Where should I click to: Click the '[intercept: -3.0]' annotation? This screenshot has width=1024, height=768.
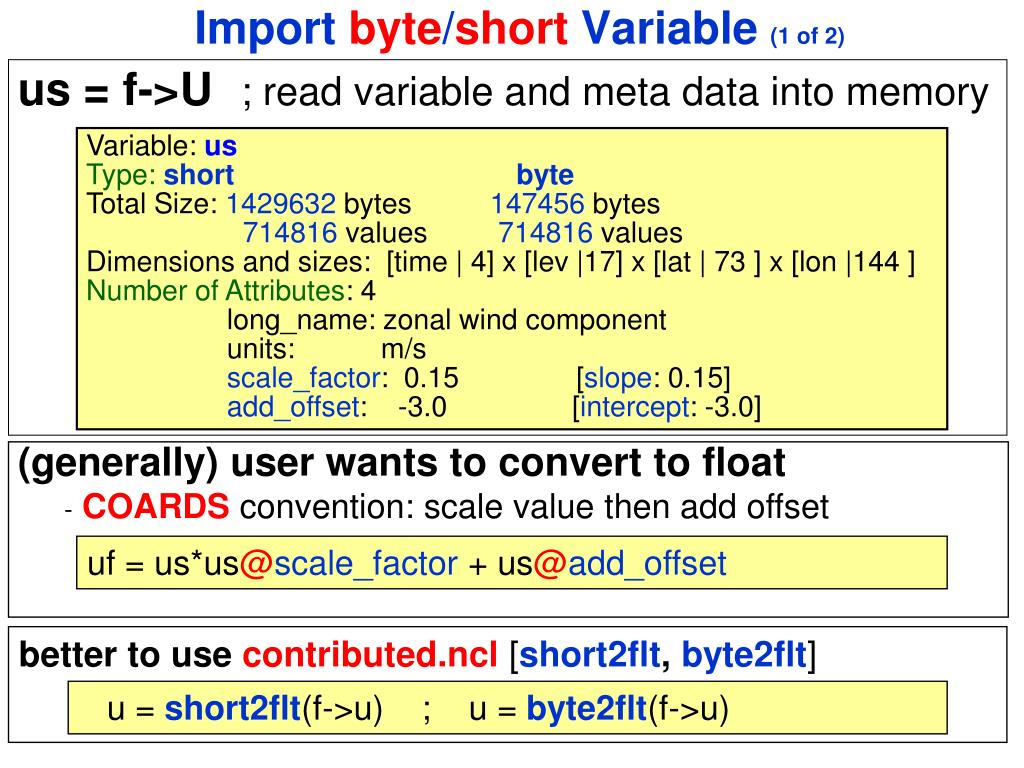pyautogui.click(x=667, y=408)
